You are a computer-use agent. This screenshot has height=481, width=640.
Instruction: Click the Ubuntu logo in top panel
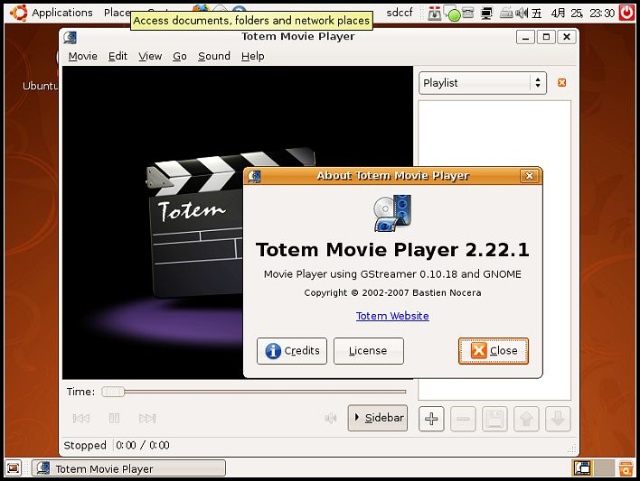click(18, 13)
